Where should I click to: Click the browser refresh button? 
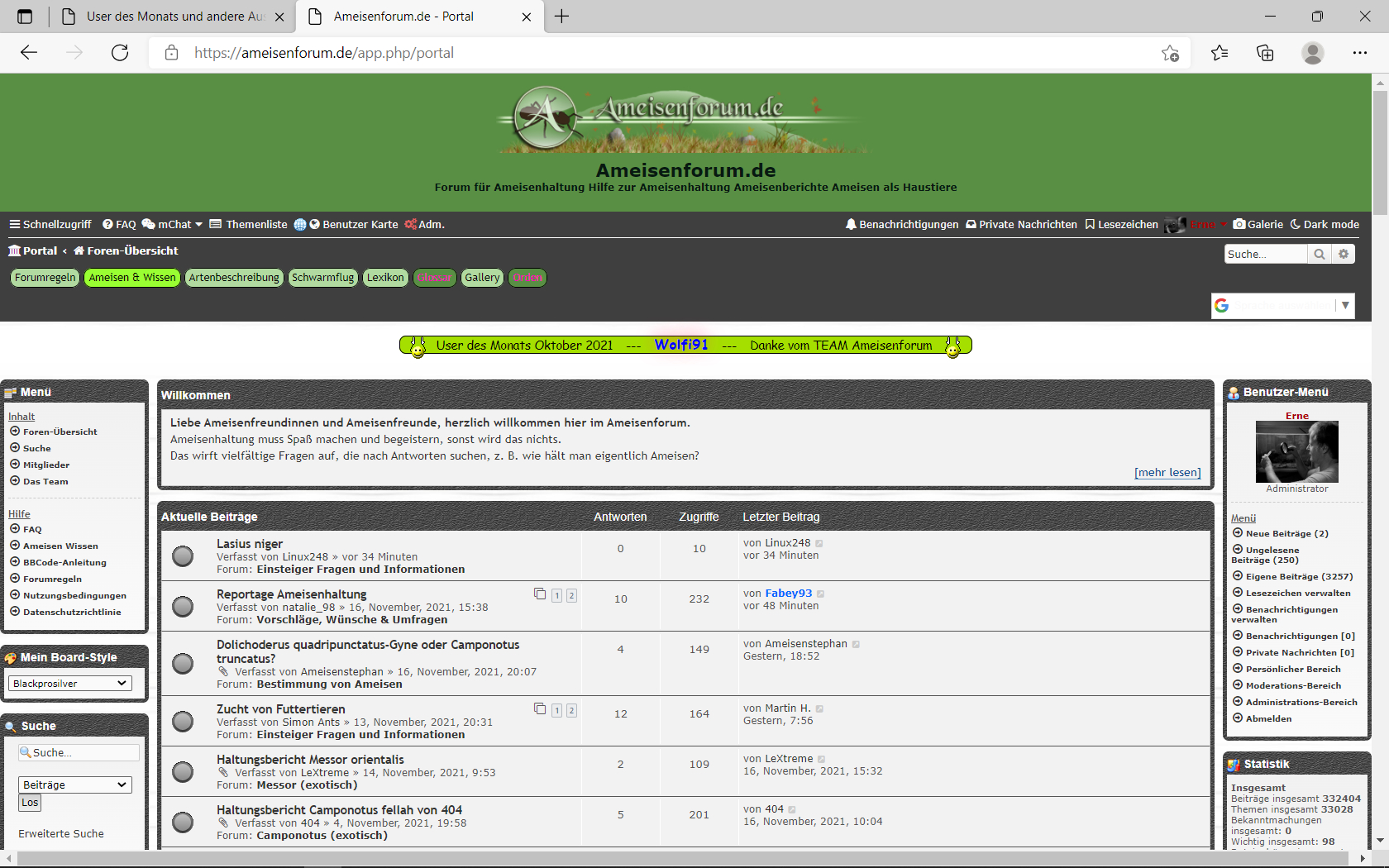click(120, 53)
